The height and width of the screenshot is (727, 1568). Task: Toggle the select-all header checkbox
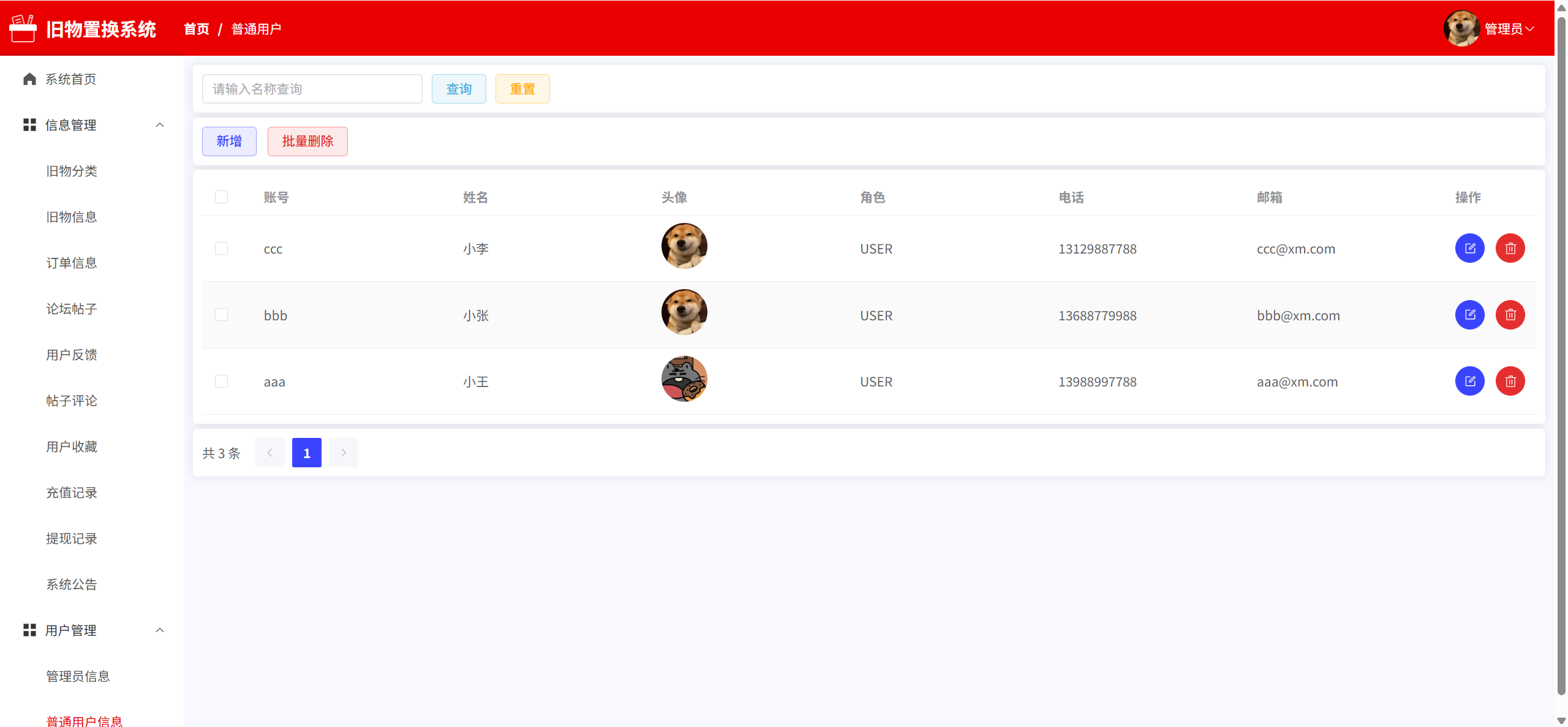click(221, 197)
